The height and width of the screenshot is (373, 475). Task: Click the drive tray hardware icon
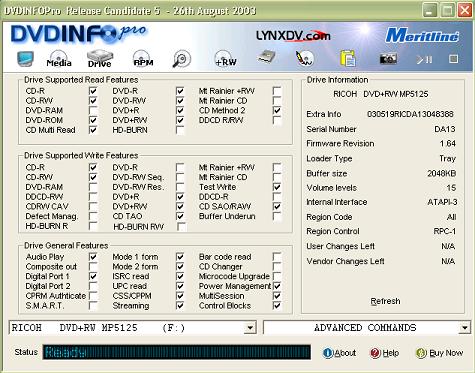tap(267, 57)
